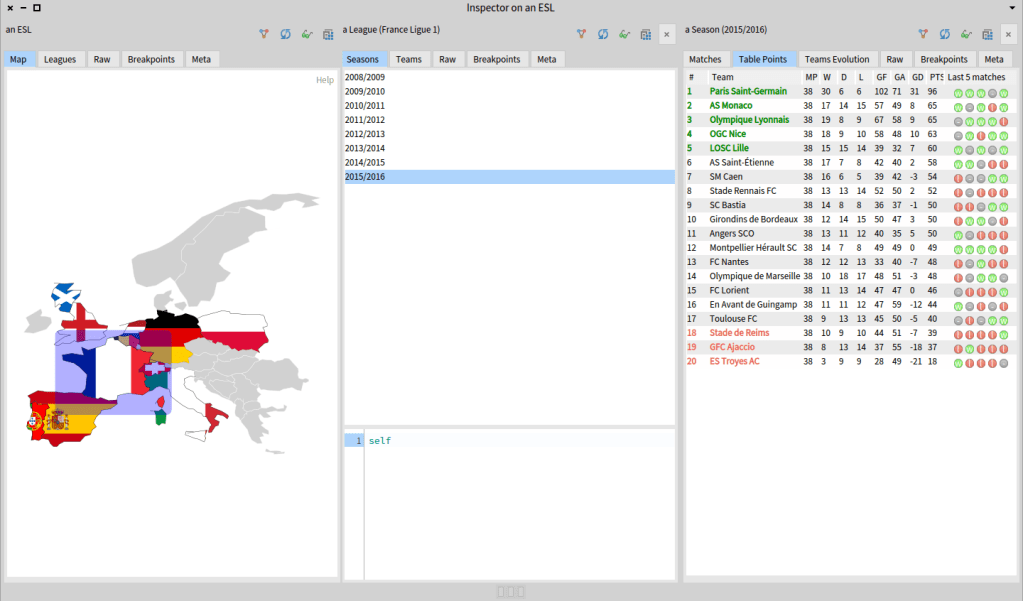Open the Teams tab in League pane
The image size is (1023, 601).
pyautogui.click(x=408, y=59)
